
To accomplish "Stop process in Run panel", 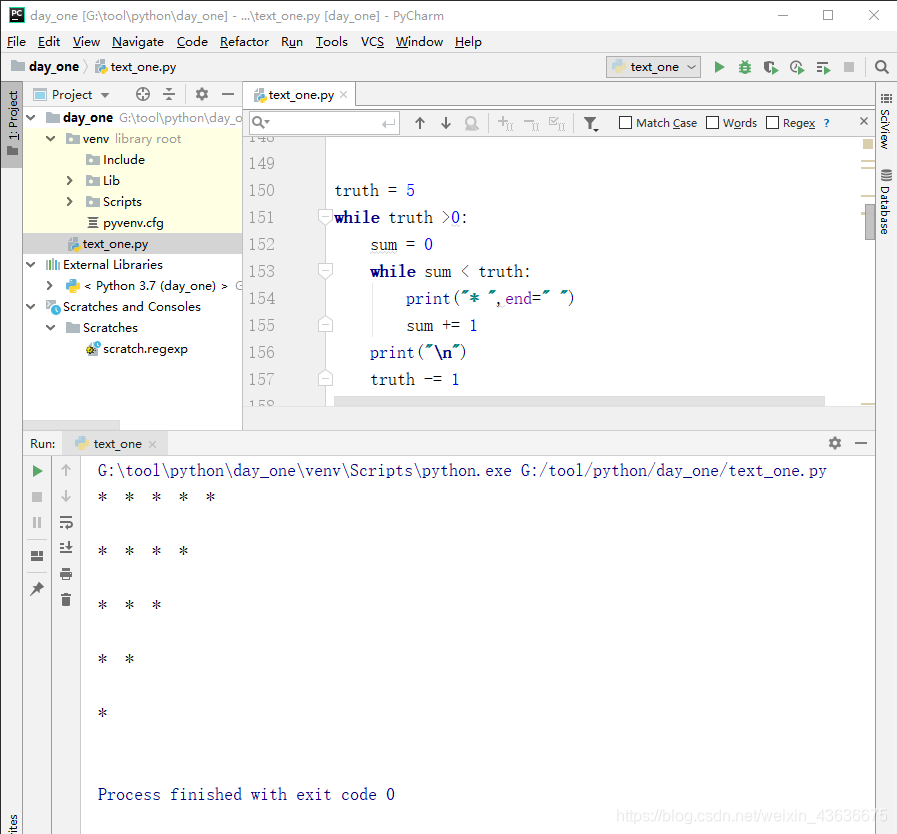I will point(37,497).
